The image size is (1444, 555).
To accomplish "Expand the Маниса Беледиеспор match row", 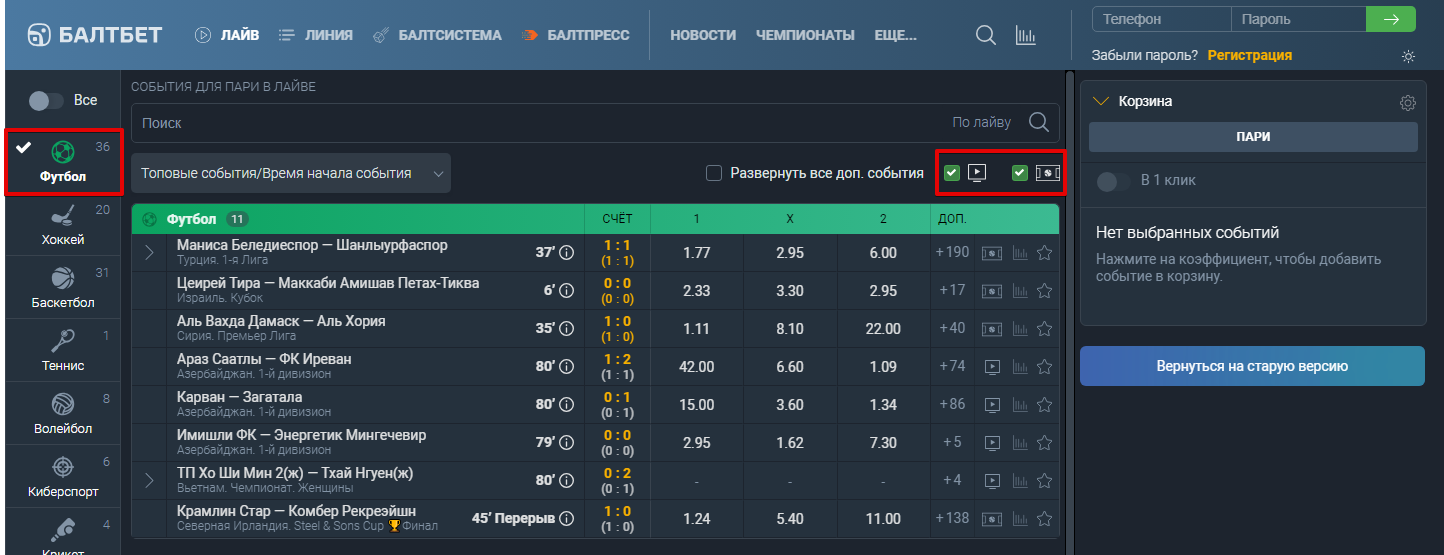I will (150, 253).
